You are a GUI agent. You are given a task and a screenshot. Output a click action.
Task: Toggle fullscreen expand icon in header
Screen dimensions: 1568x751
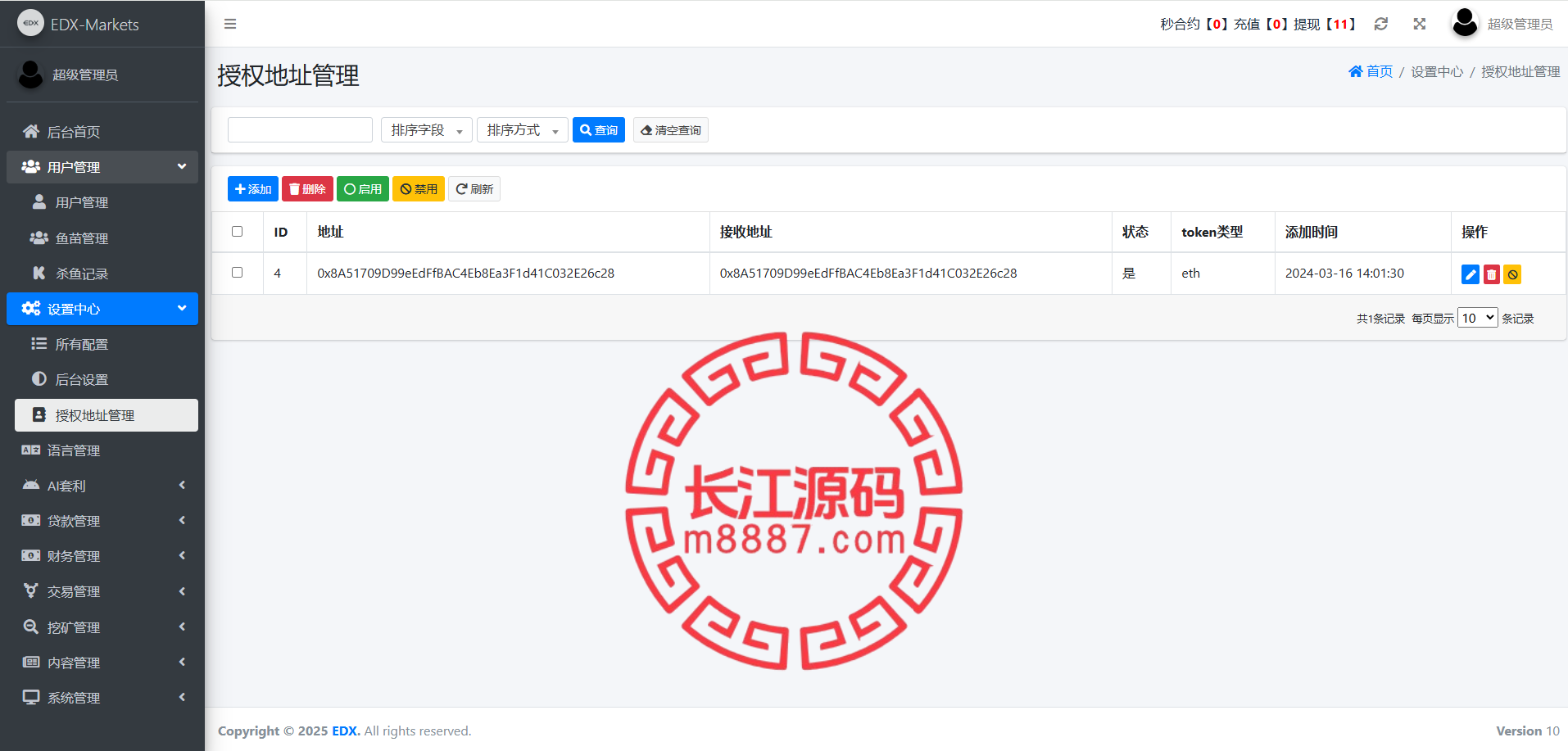pyautogui.click(x=1420, y=24)
